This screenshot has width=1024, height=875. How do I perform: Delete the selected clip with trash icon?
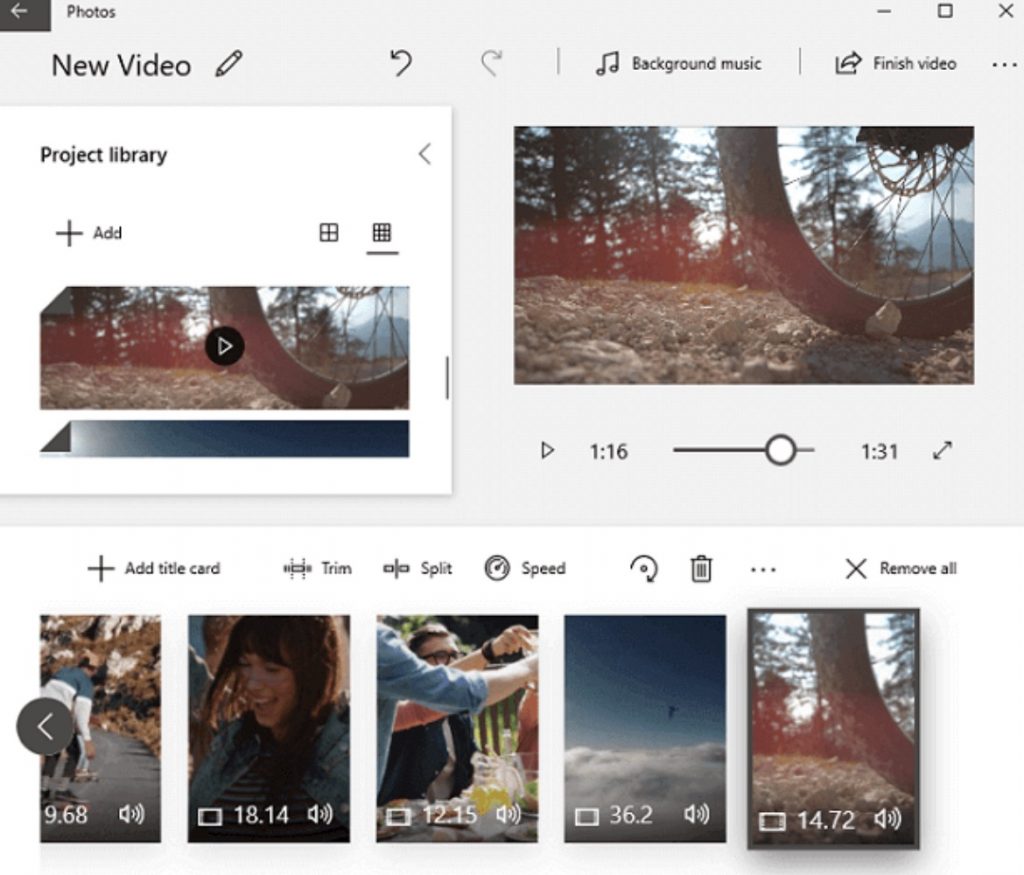701,569
